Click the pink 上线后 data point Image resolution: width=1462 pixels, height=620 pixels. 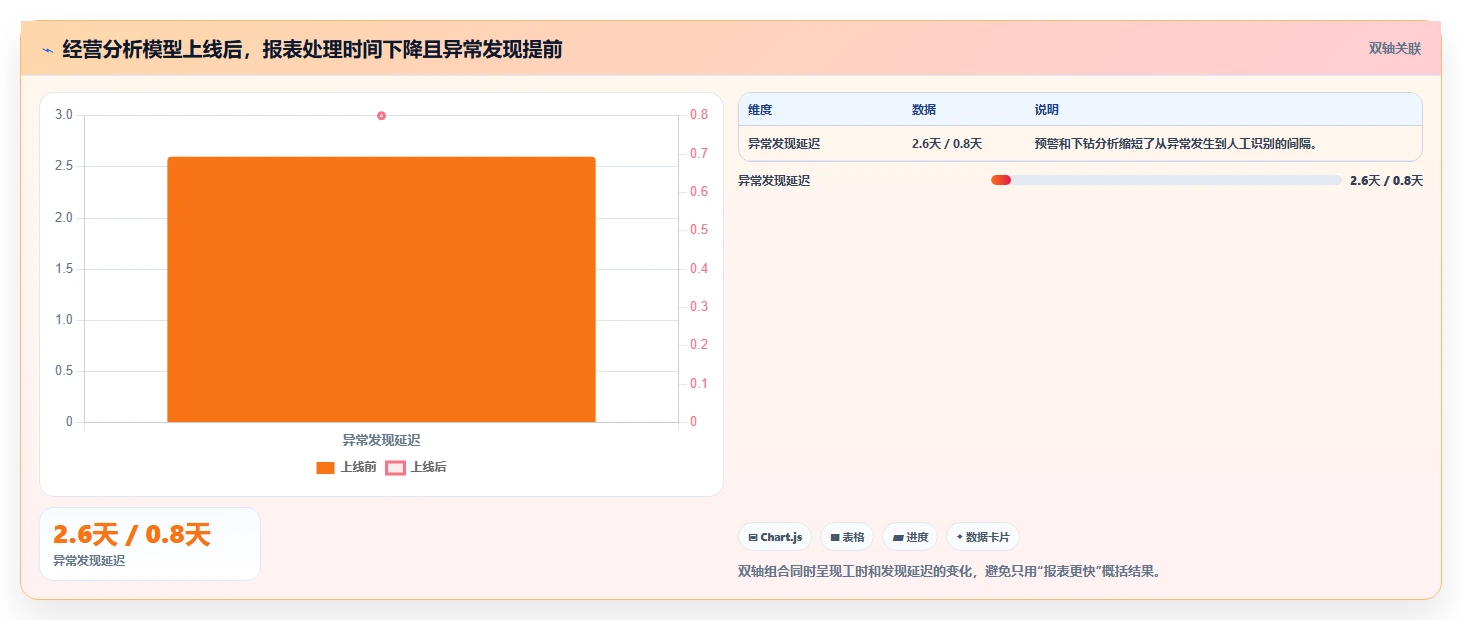(x=381, y=116)
